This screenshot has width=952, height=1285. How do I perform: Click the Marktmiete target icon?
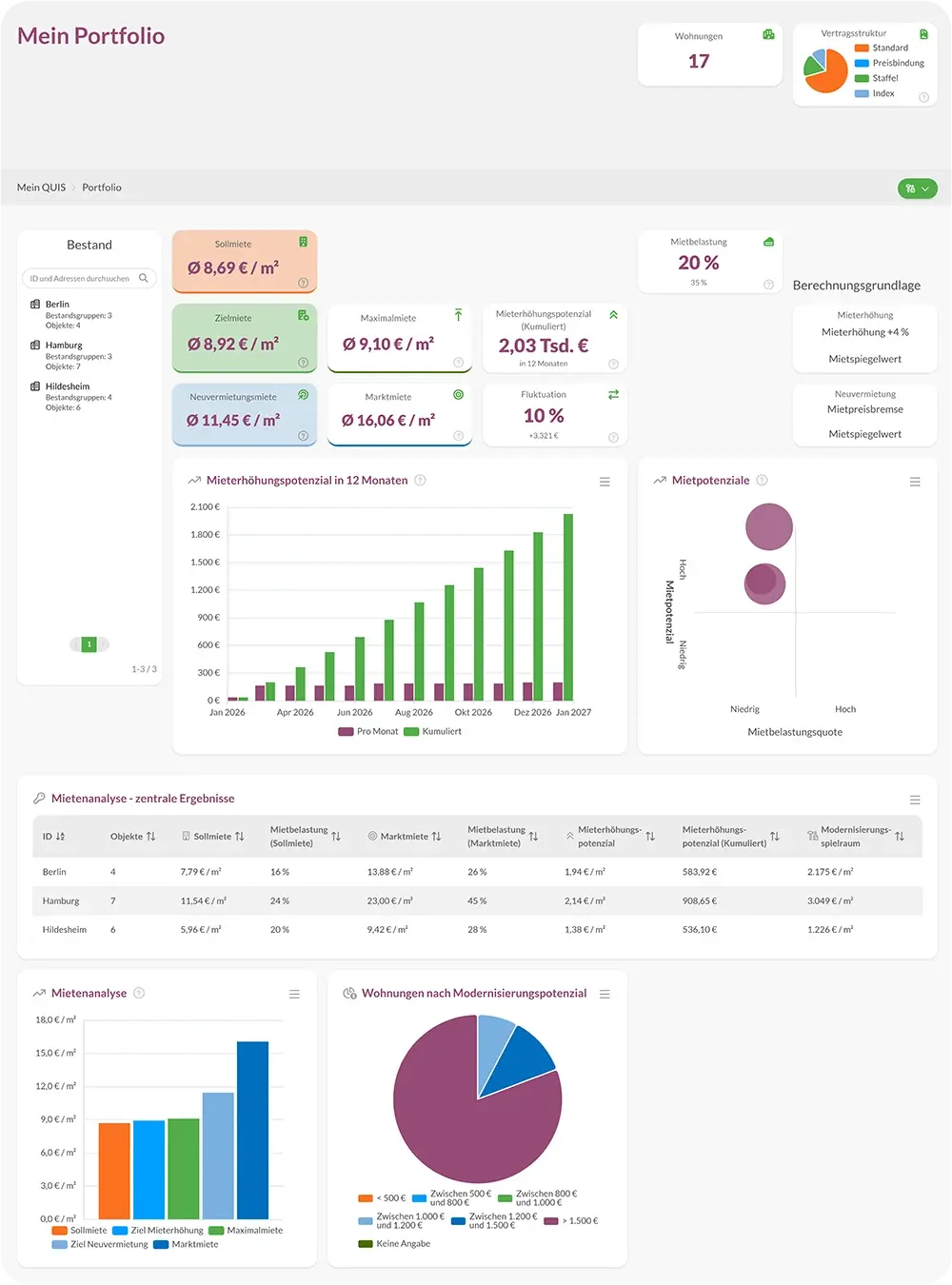coord(458,395)
